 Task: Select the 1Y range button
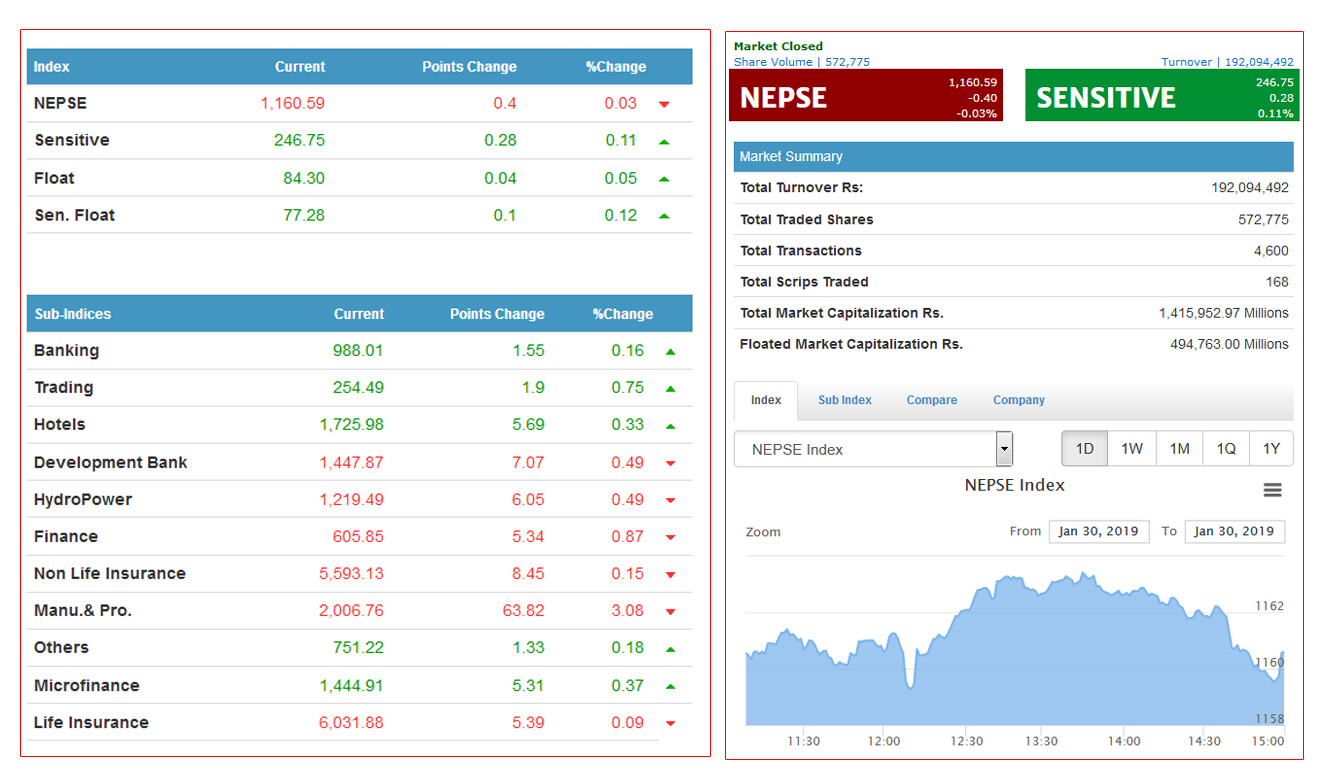1271,449
